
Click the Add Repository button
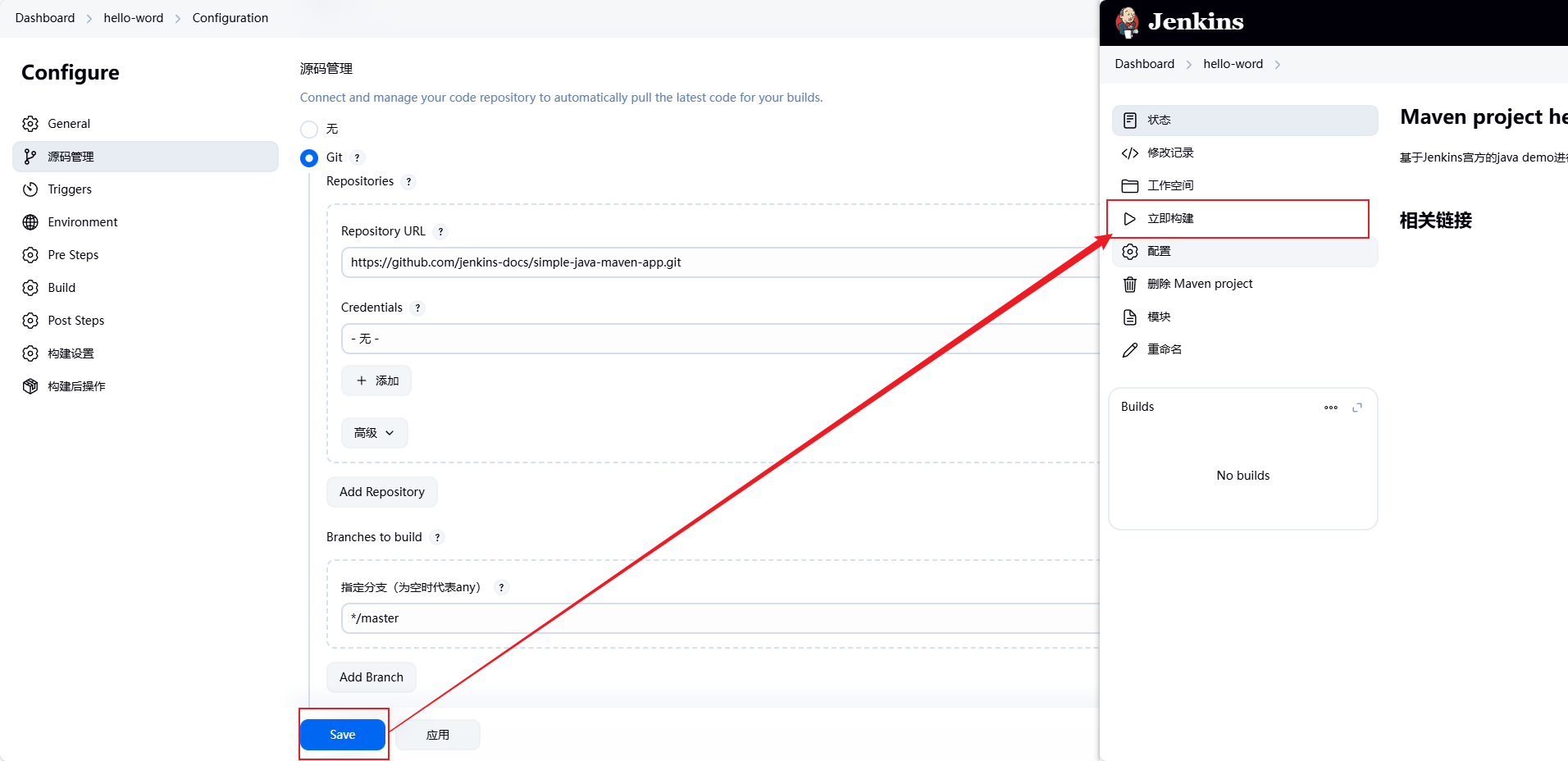pyautogui.click(x=382, y=492)
